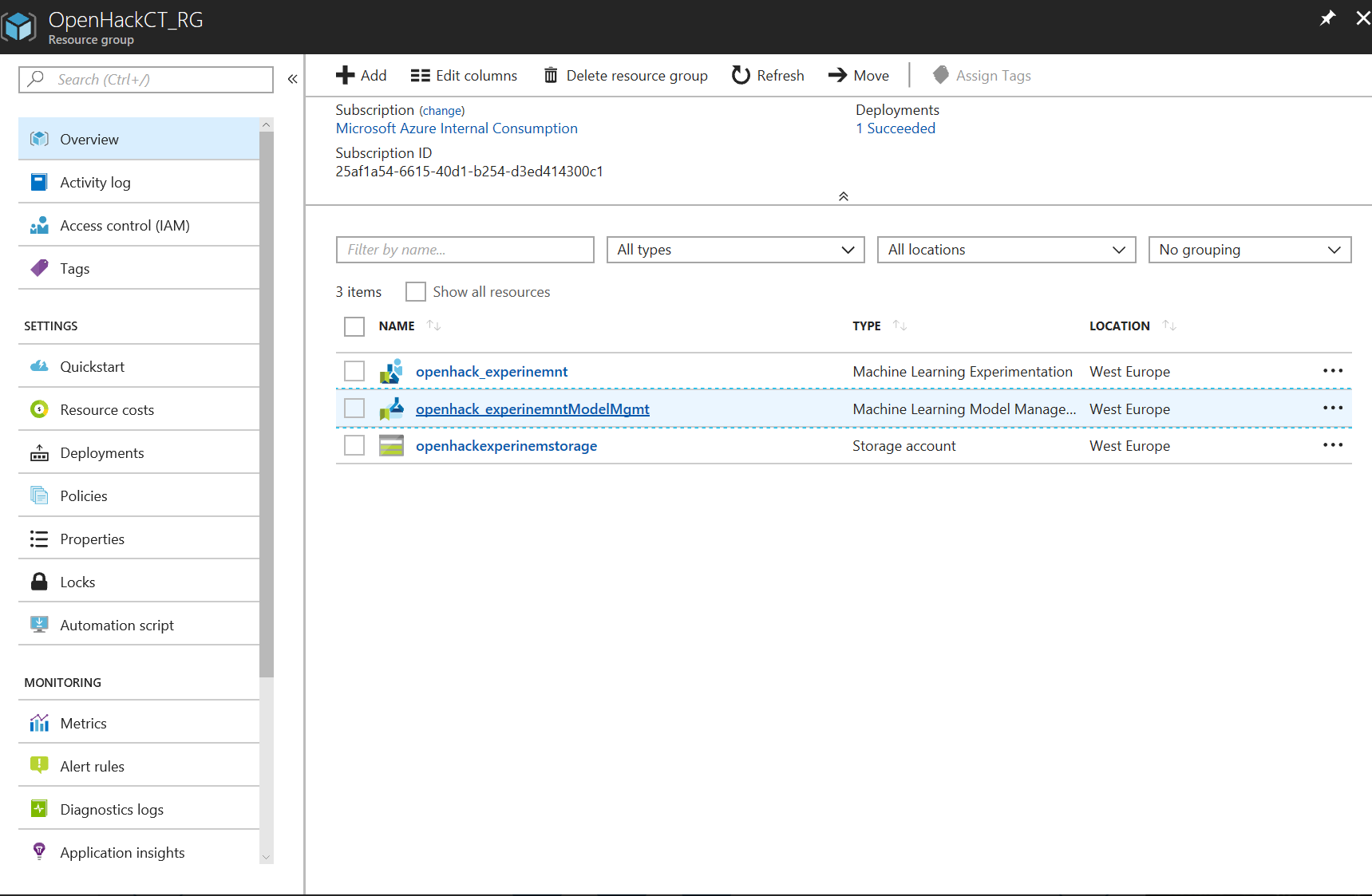This screenshot has height=896, width=1372.
Task: Check the box for openhackexperinemstorage row
Action: point(354,445)
